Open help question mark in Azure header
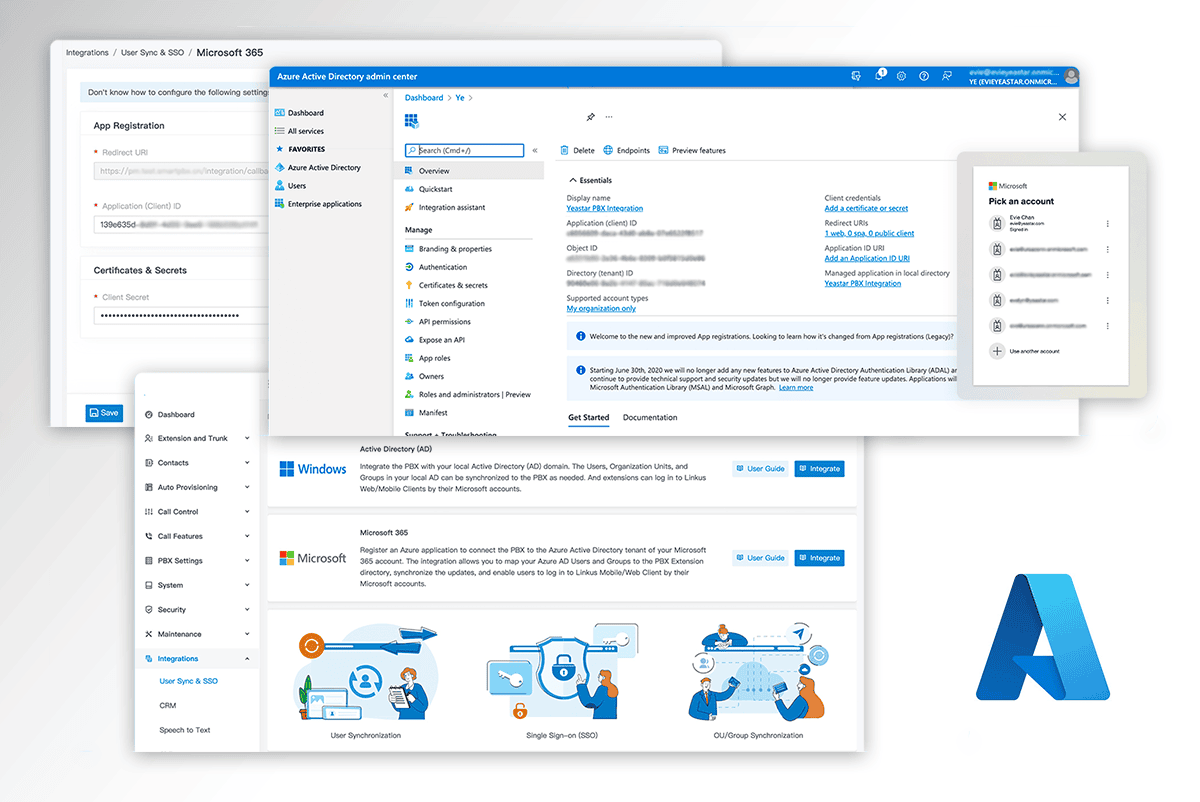Viewport: 1200px width, 802px height. point(924,76)
